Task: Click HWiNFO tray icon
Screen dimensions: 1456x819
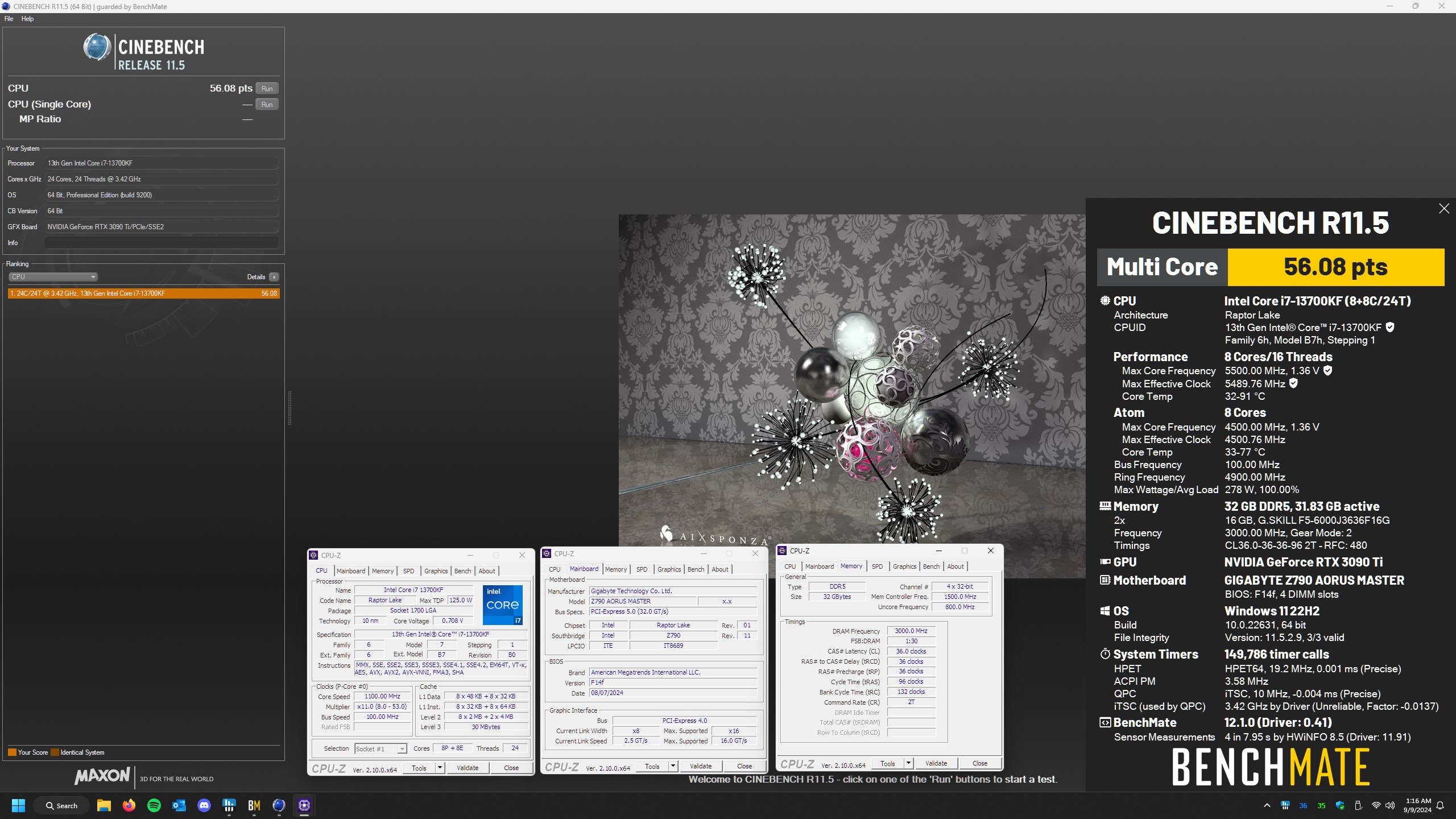Action: (x=1285, y=805)
